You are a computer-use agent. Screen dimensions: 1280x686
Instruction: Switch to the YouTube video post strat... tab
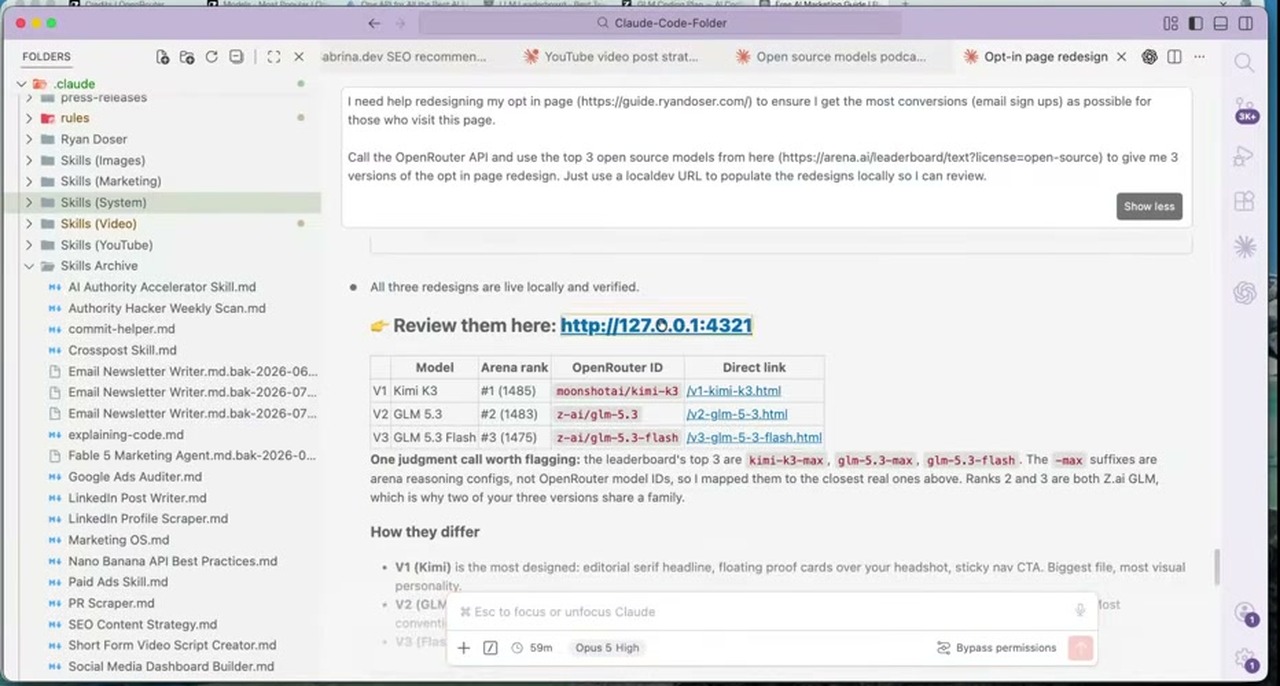pyautogui.click(x=611, y=57)
